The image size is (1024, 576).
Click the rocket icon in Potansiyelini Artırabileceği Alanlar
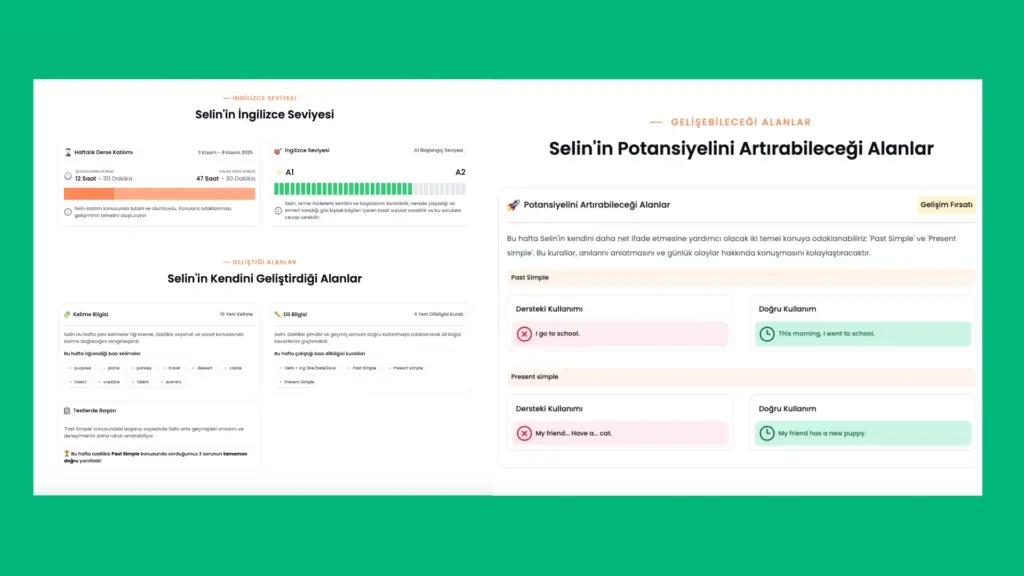513,204
